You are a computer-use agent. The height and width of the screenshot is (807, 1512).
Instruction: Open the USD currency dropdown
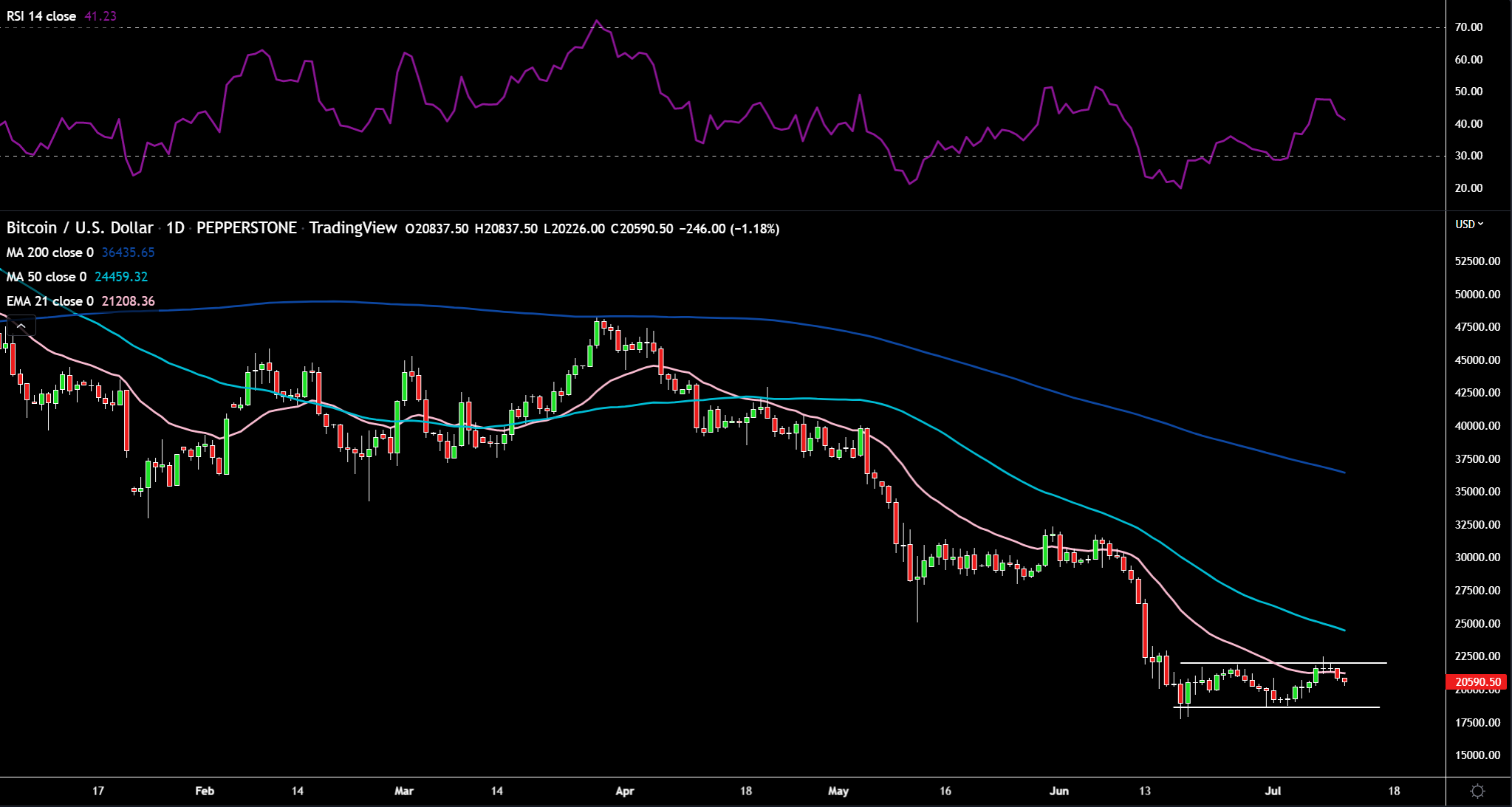click(x=1469, y=224)
